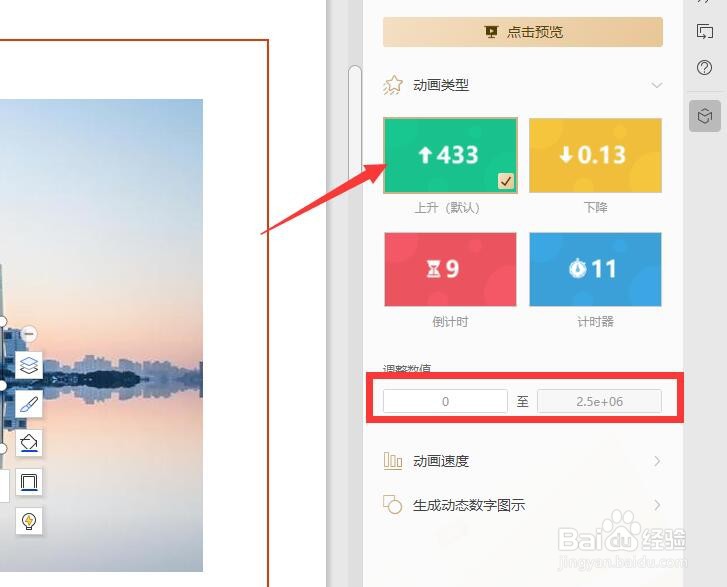727x587 pixels.
Task: Collapse the 动画类型 section chevron
Action: tap(657, 85)
